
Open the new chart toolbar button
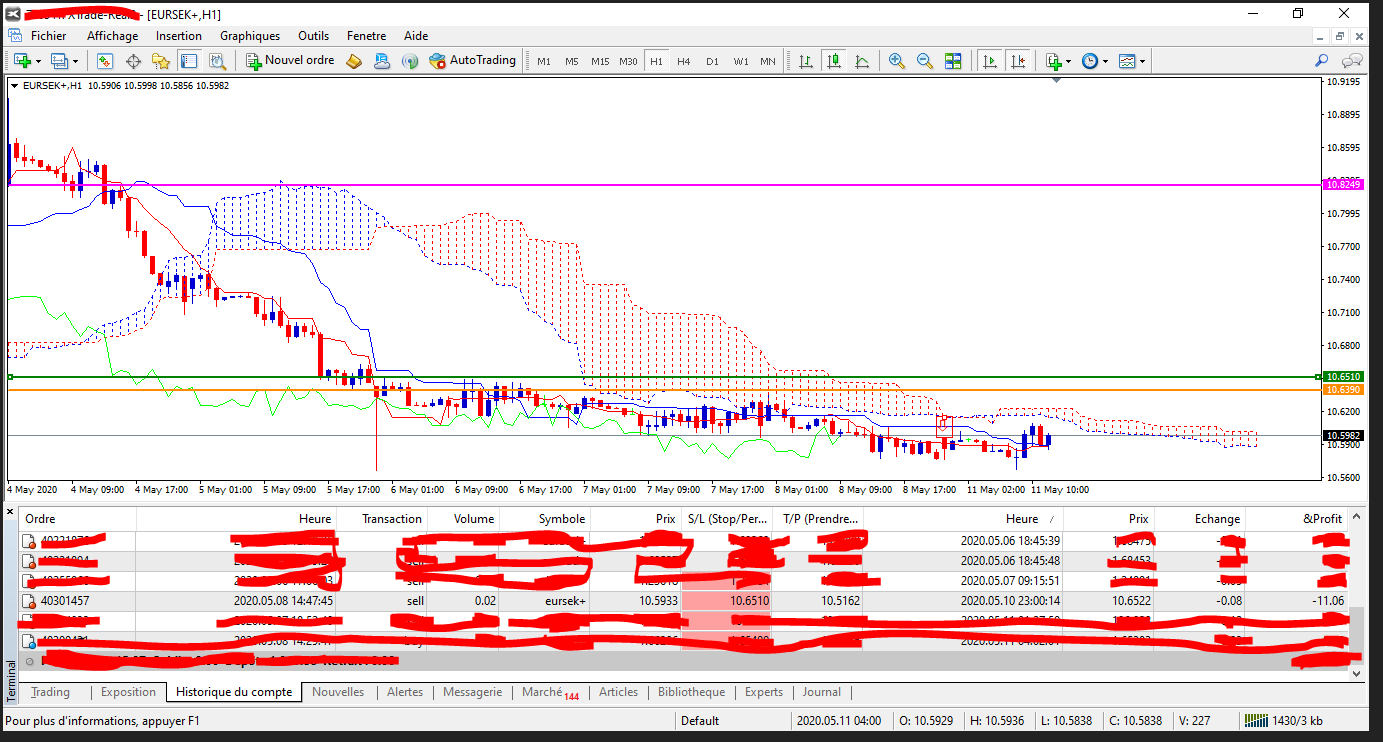click(22, 61)
